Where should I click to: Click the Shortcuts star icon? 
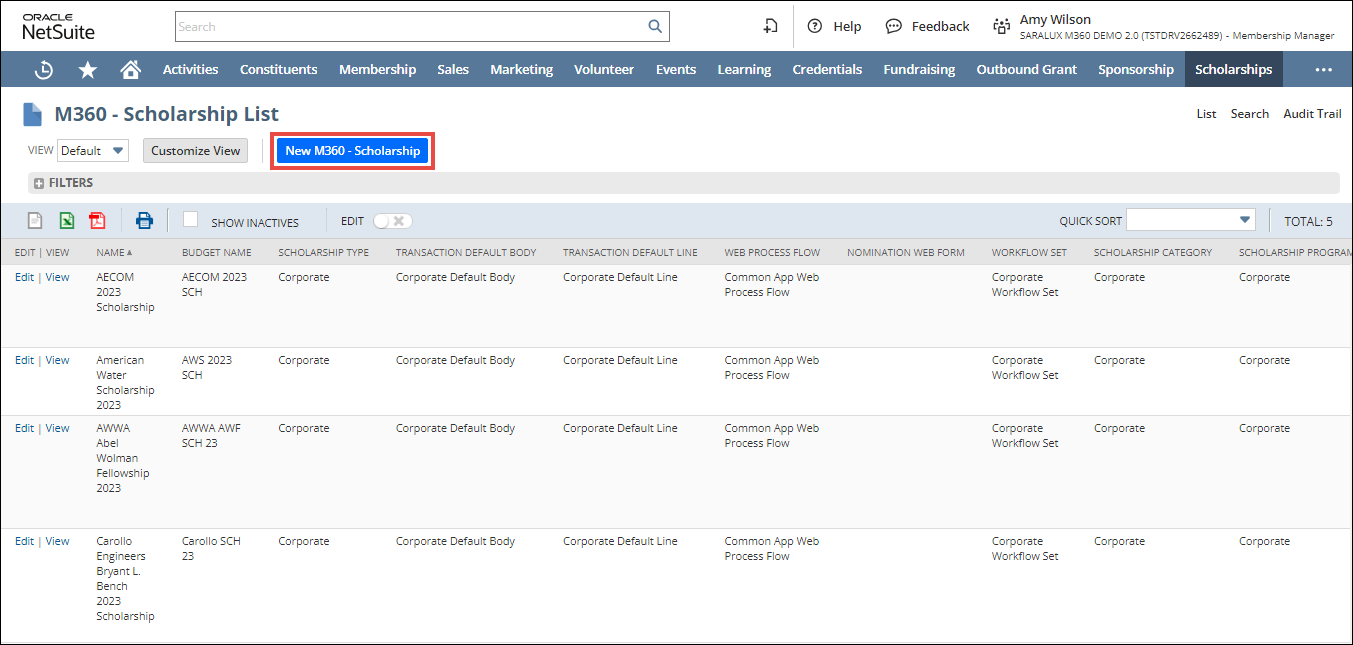pyautogui.click(x=88, y=70)
